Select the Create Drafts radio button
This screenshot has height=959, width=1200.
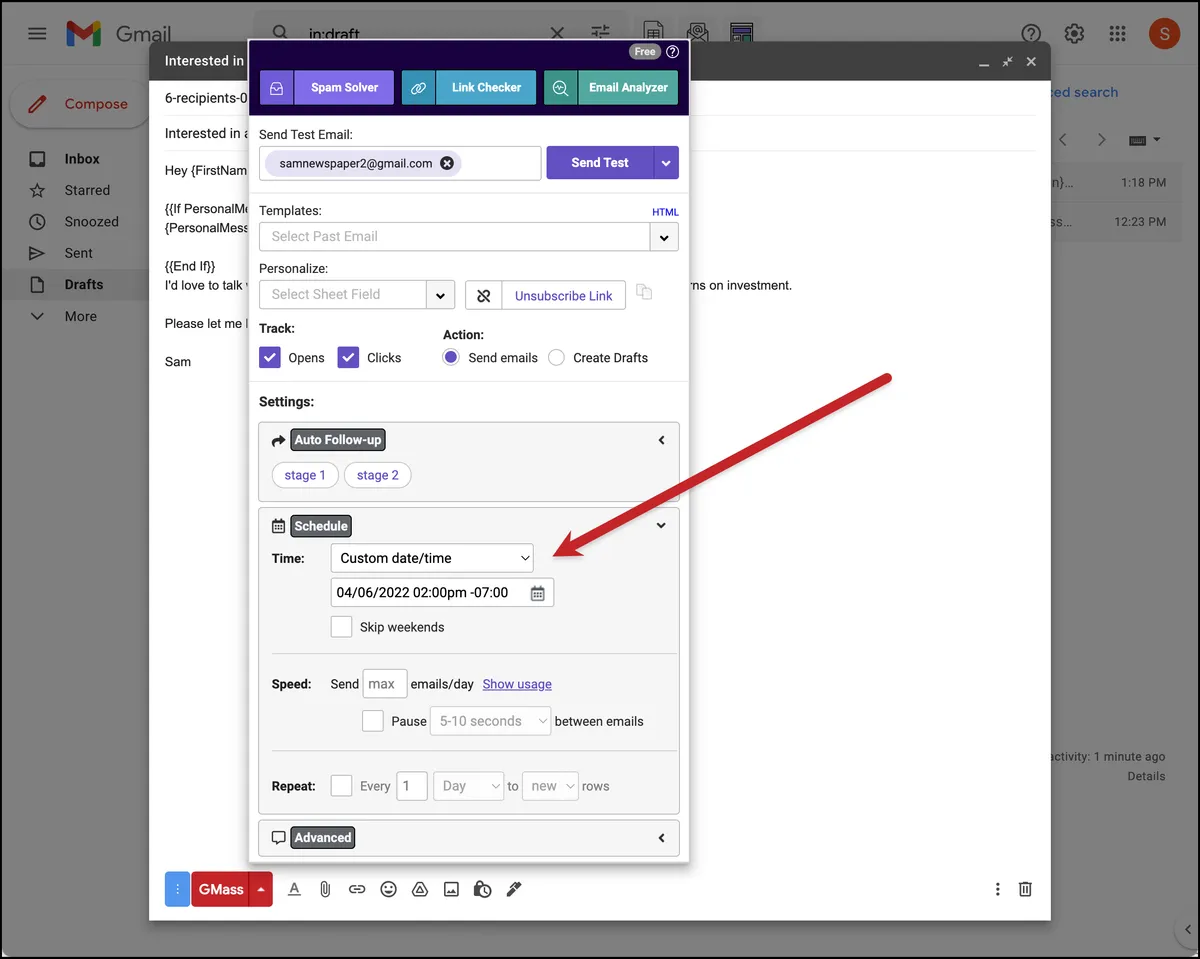coord(557,358)
